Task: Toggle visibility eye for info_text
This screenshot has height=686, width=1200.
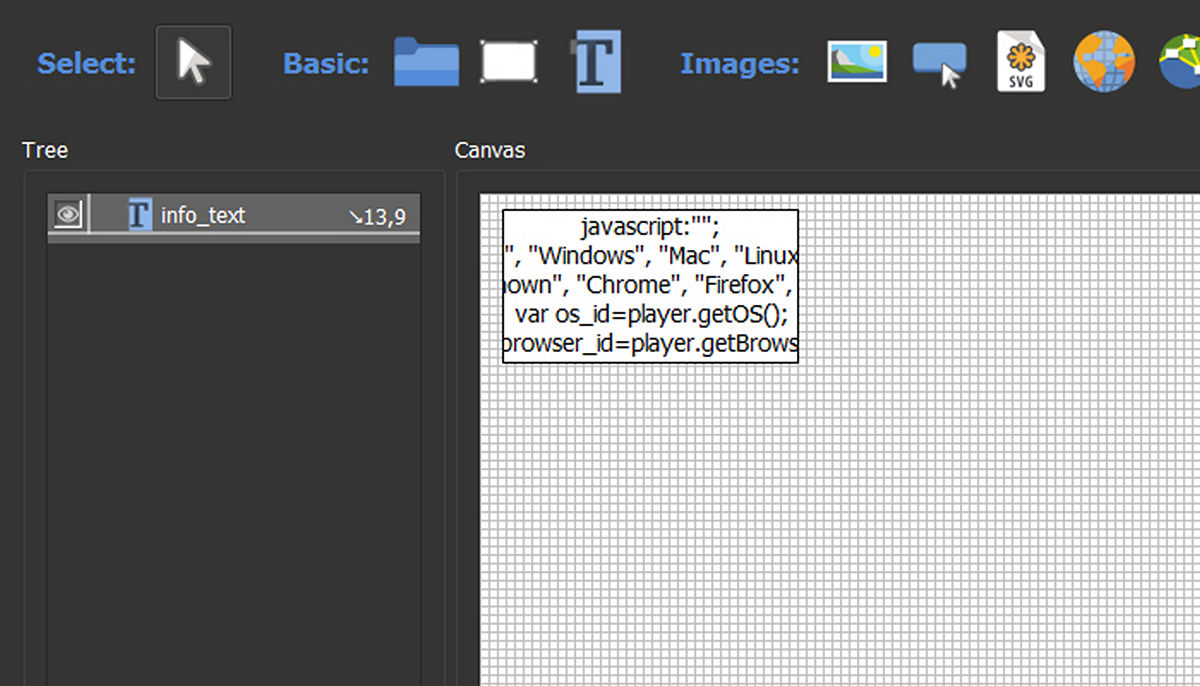Action: click(68, 215)
